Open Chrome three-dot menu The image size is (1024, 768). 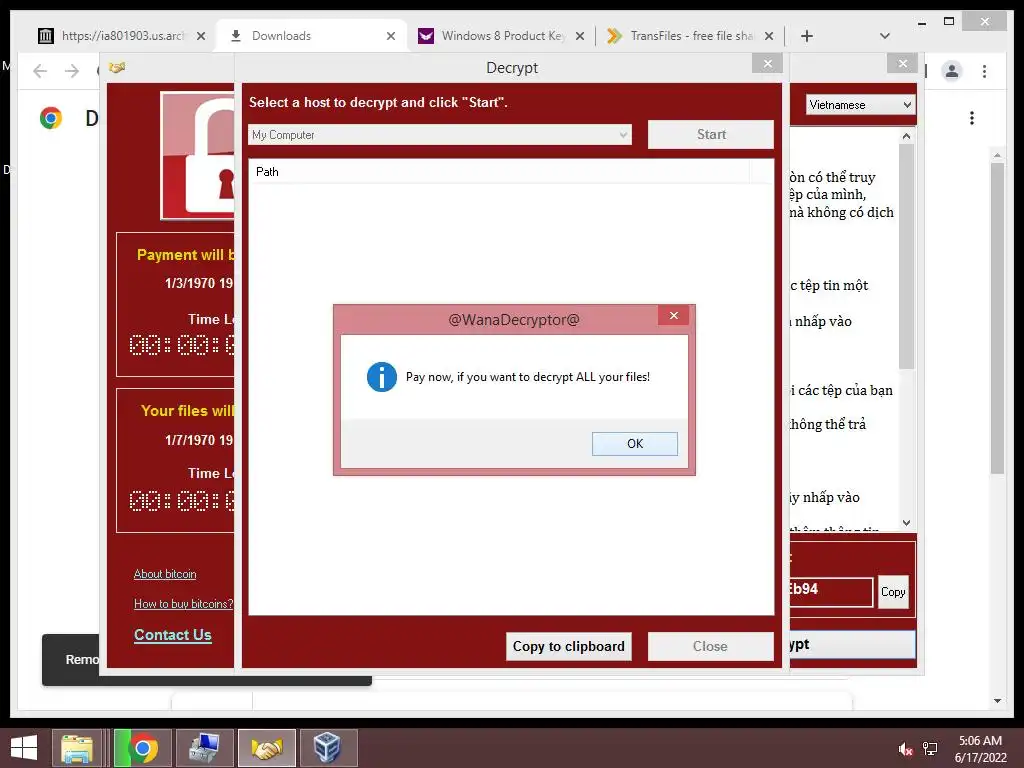point(984,71)
